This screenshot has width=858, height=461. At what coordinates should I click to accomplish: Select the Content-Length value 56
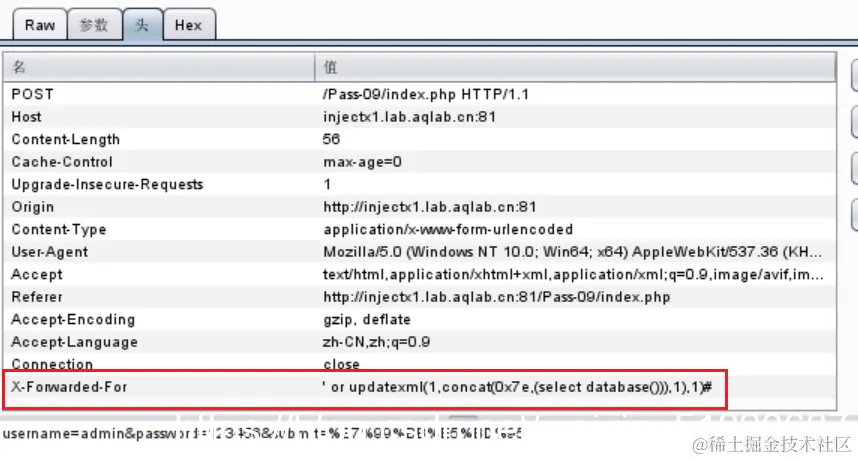[x=331, y=139]
